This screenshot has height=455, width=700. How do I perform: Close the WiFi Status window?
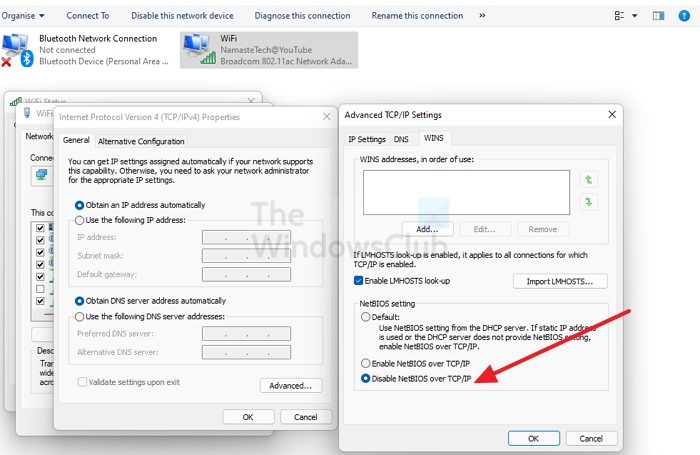[x=251, y=100]
